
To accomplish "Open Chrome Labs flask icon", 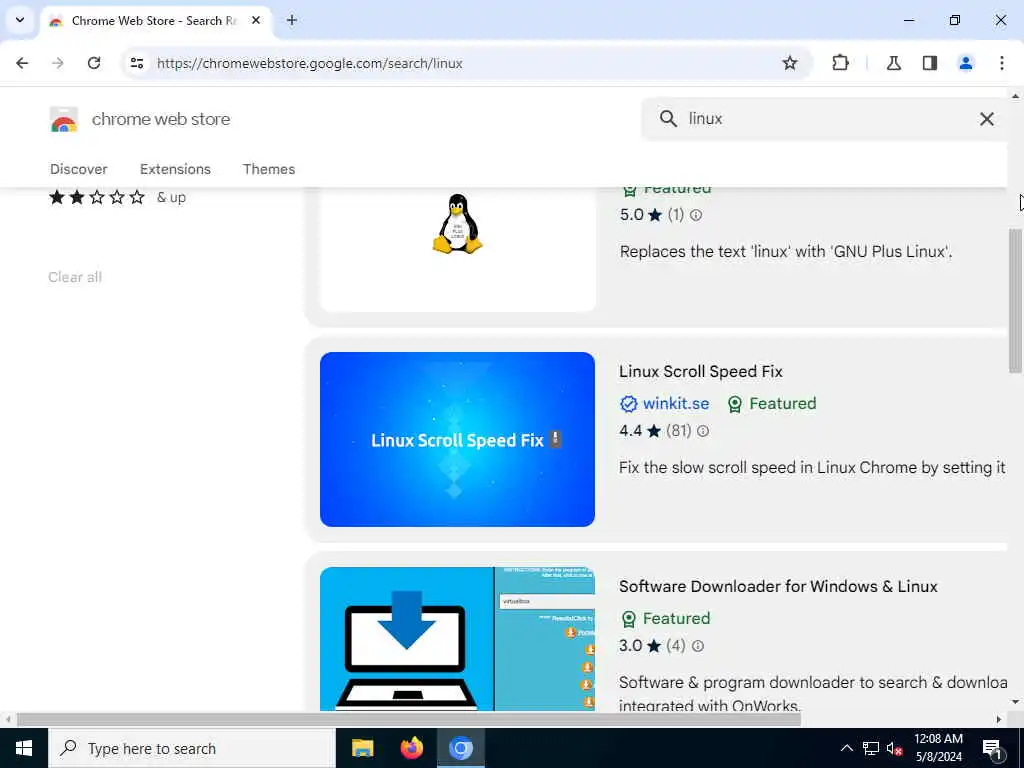I will tap(893, 63).
